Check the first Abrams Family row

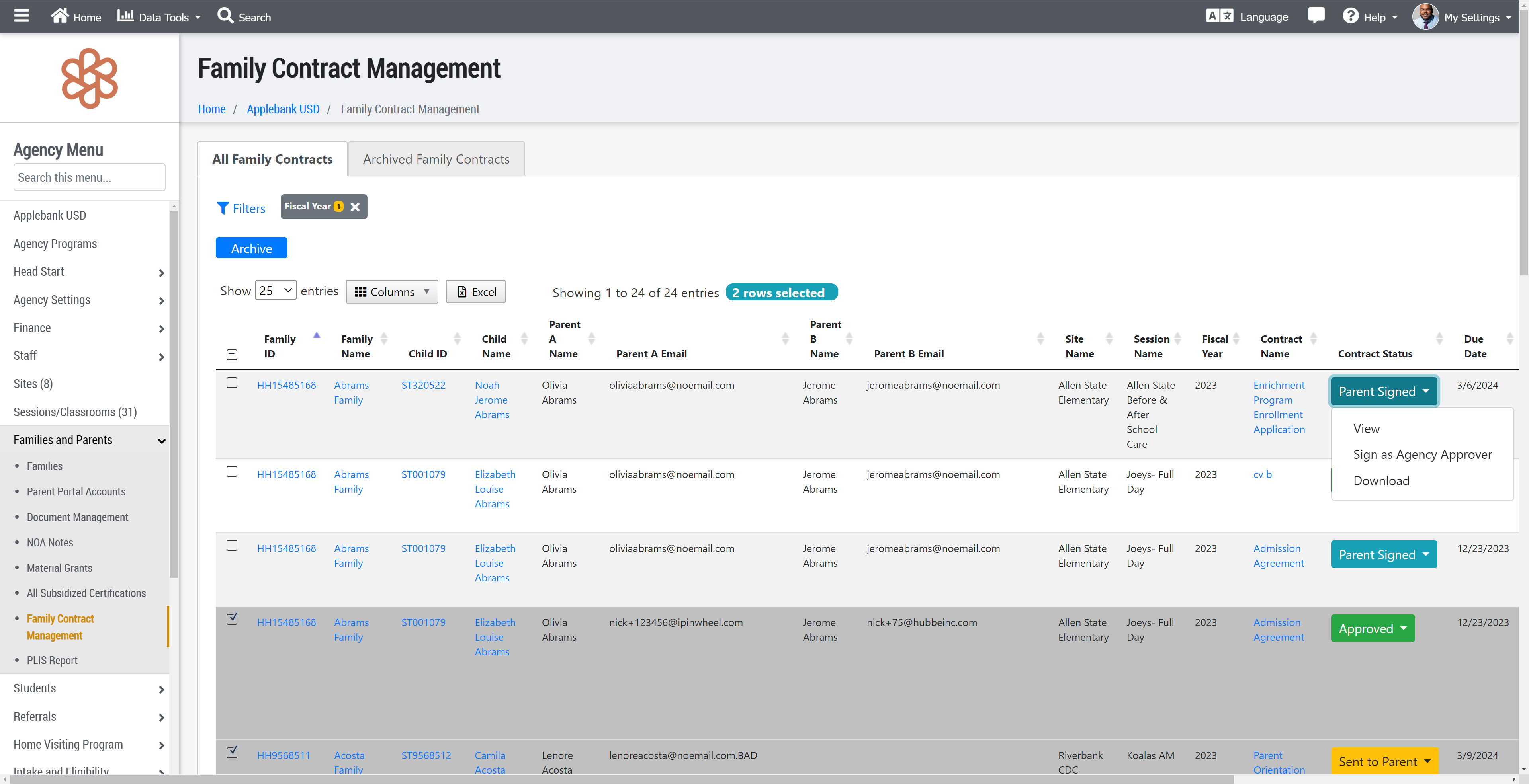(232, 383)
